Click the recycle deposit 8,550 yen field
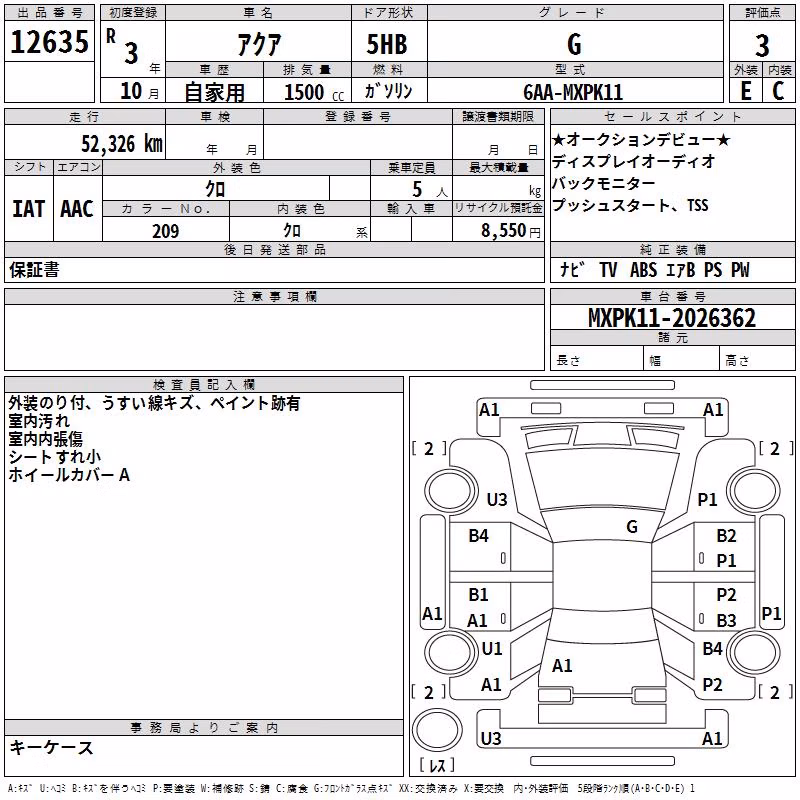Image resolution: width=800 pixels, height=800 pixels. [498, 230]
